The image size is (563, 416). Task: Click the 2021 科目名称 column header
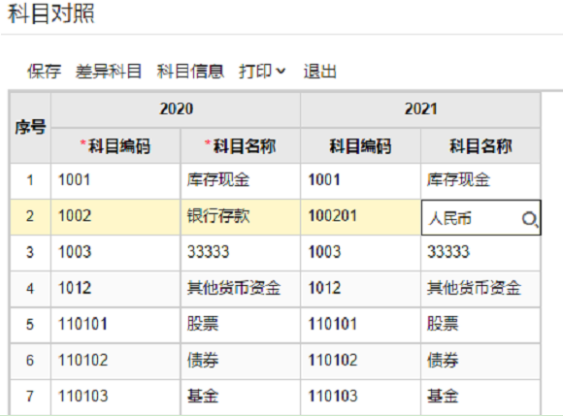pyautogui.click(x=480, y=146)
